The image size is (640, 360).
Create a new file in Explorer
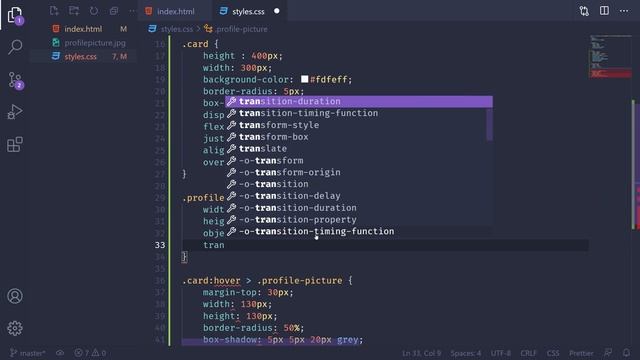pos(54,11)
